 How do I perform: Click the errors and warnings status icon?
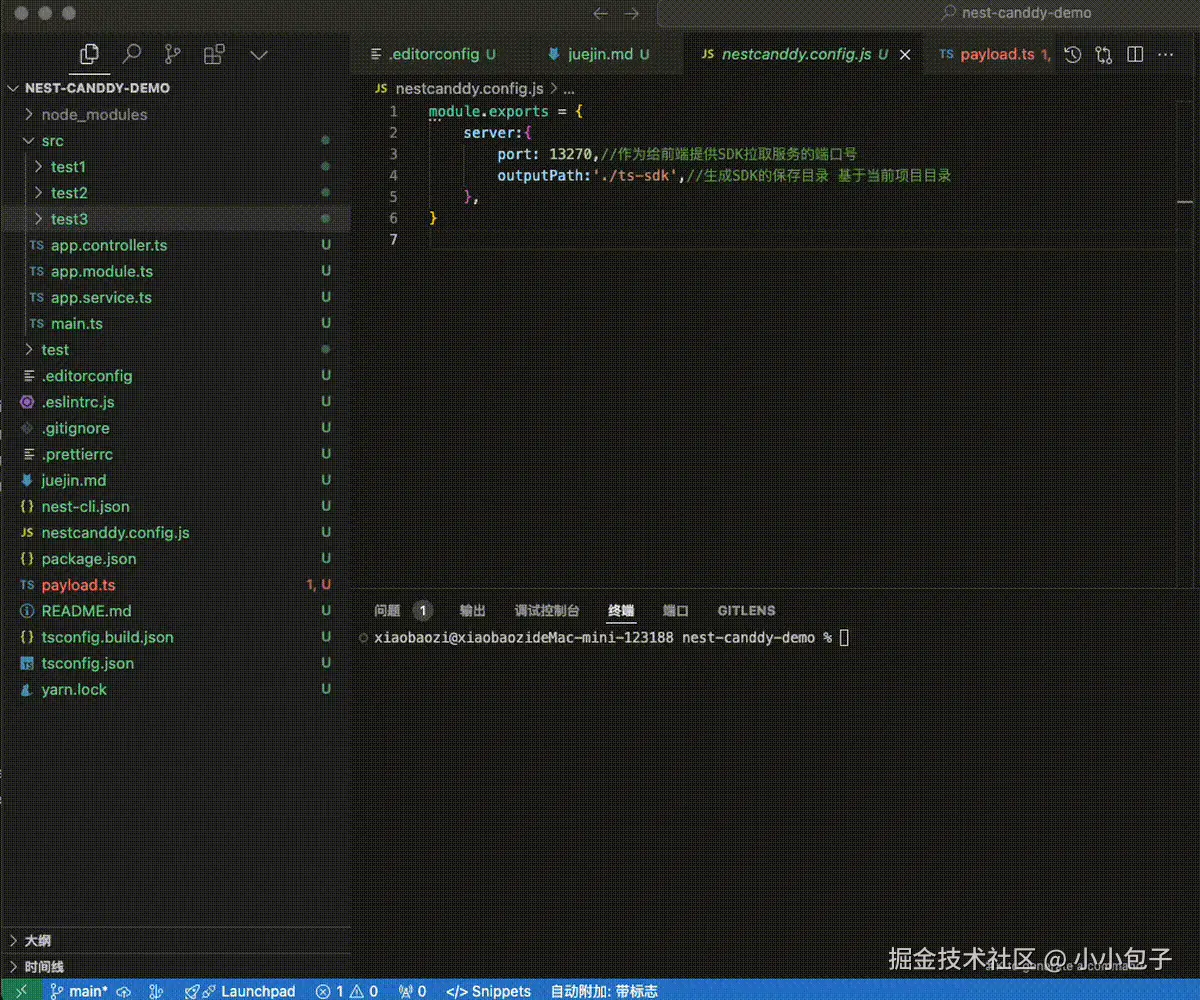(x=347, y=991)
